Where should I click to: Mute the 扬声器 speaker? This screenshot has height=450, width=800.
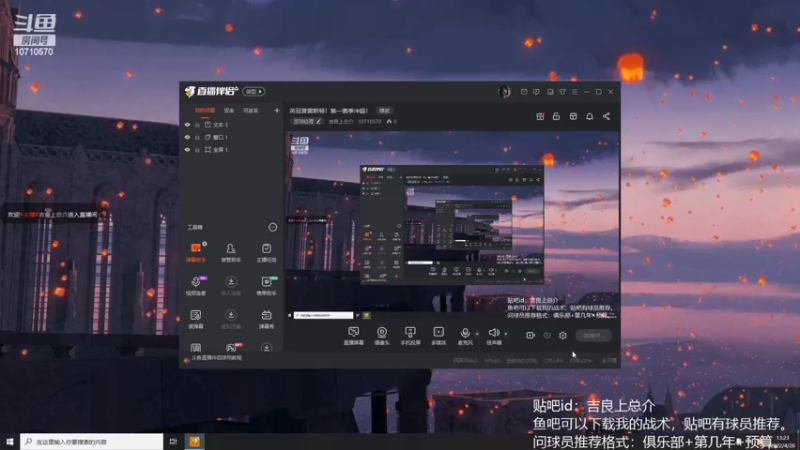tap(493, 336)
